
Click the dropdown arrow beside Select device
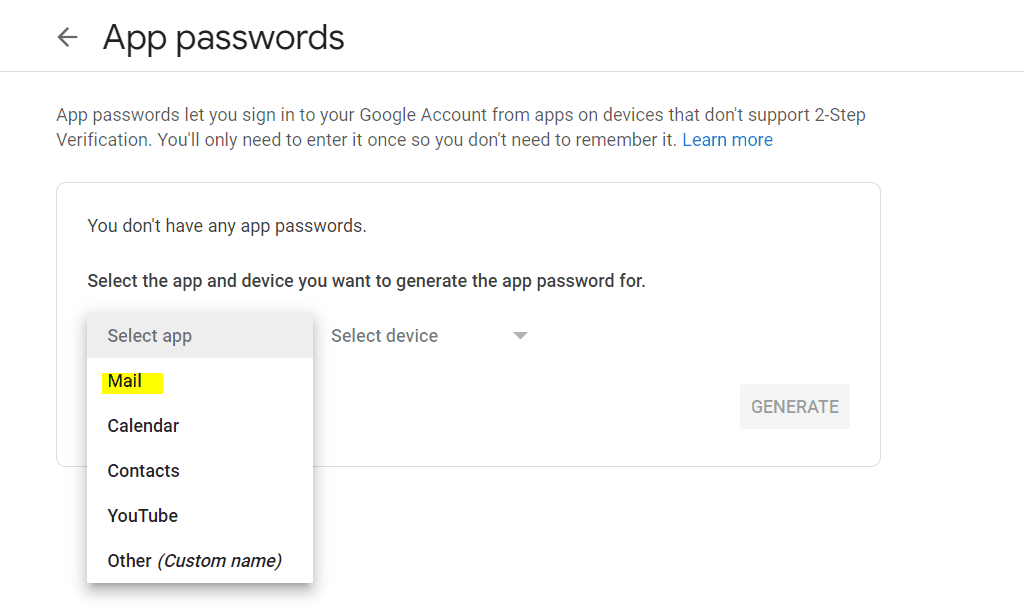pyautogui.click(x=520, y=336)
